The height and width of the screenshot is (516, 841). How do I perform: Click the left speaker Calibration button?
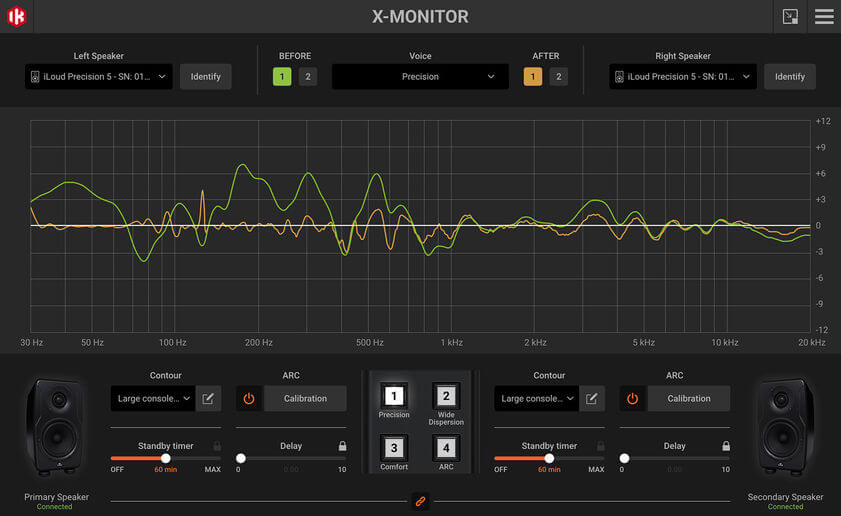click(305, 399)
